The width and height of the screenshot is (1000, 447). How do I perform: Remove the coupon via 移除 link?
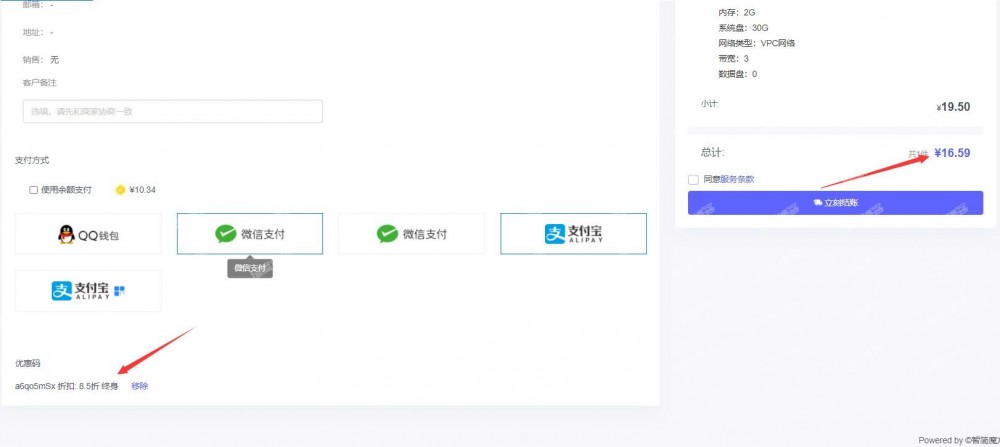pyautogui.click(x=140, y=386)
